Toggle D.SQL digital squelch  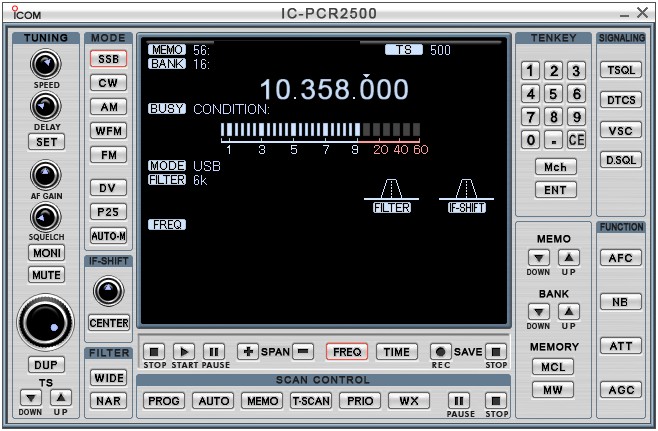coord(621,160)
